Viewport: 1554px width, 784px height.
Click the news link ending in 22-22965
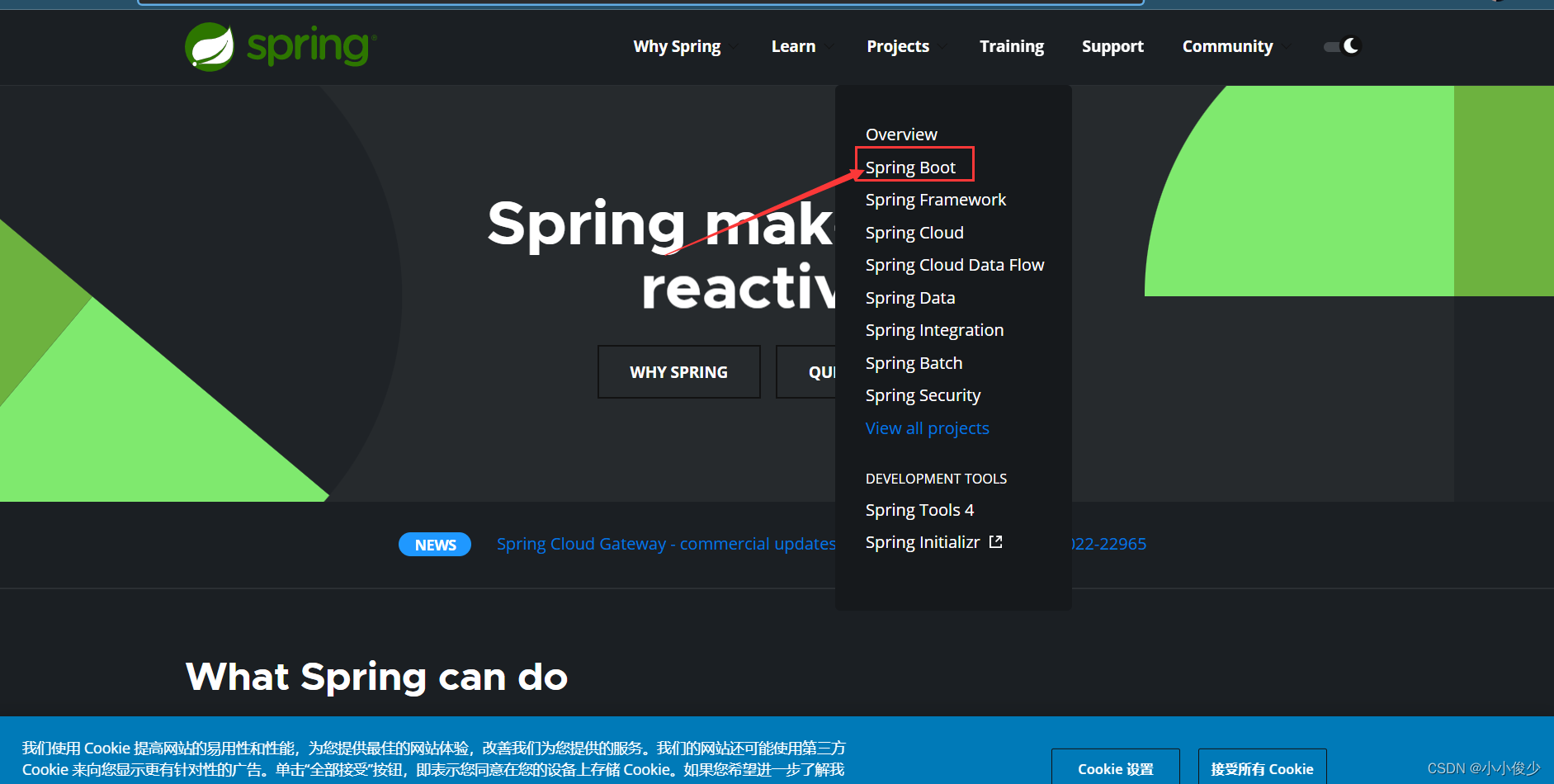click(1109, 544)
